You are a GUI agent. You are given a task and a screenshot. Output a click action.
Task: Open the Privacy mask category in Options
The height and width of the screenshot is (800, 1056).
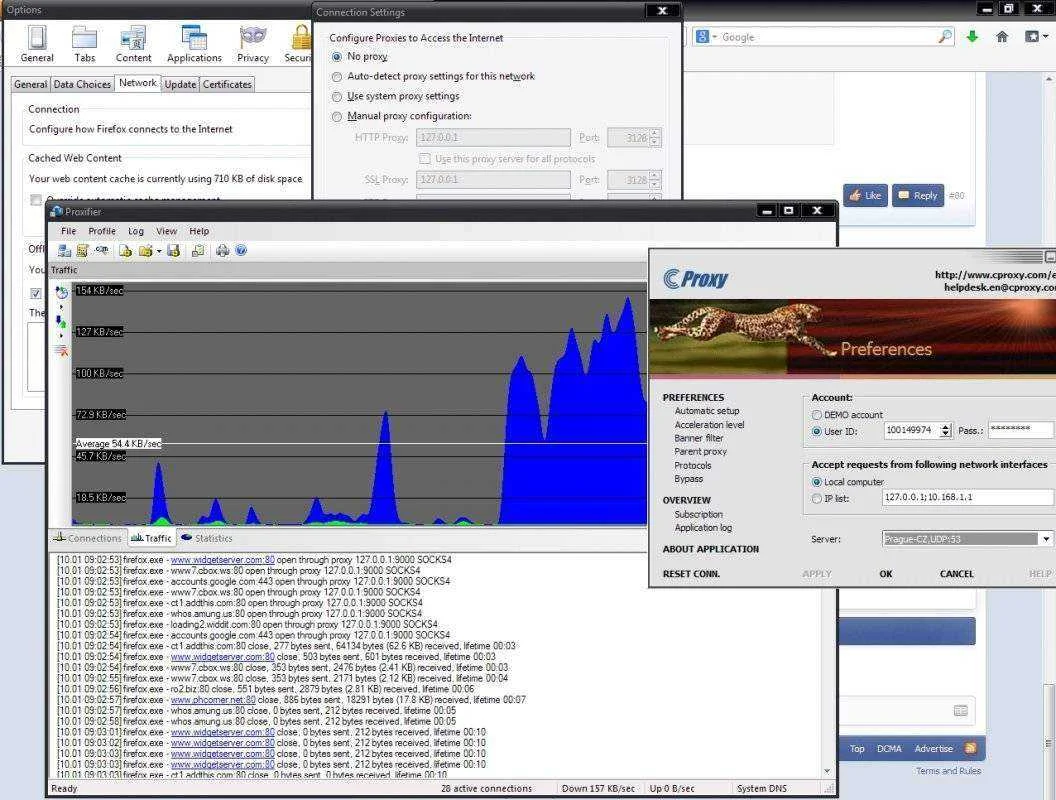click(x=253, y=44)
